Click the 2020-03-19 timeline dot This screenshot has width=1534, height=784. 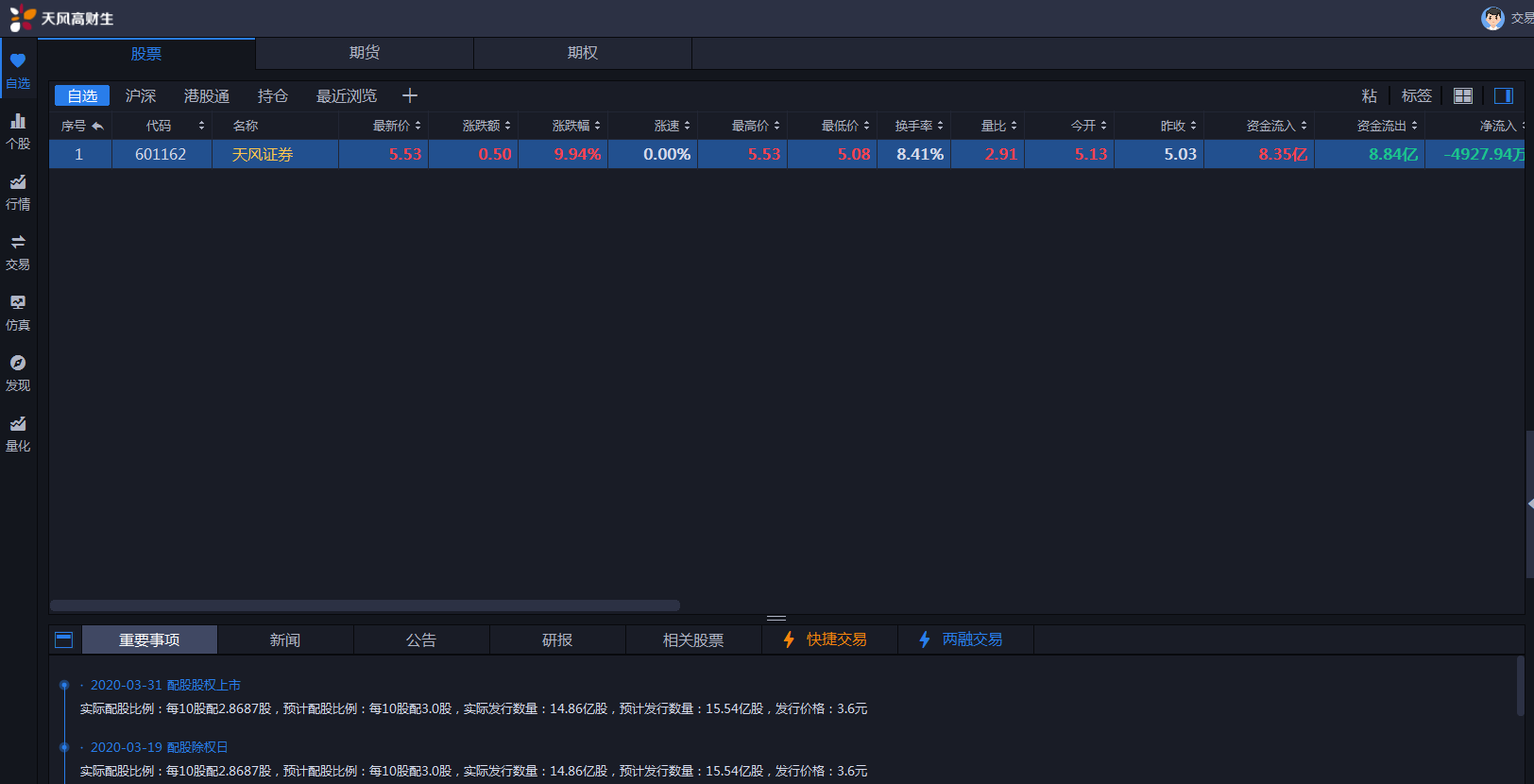(64, 747)
